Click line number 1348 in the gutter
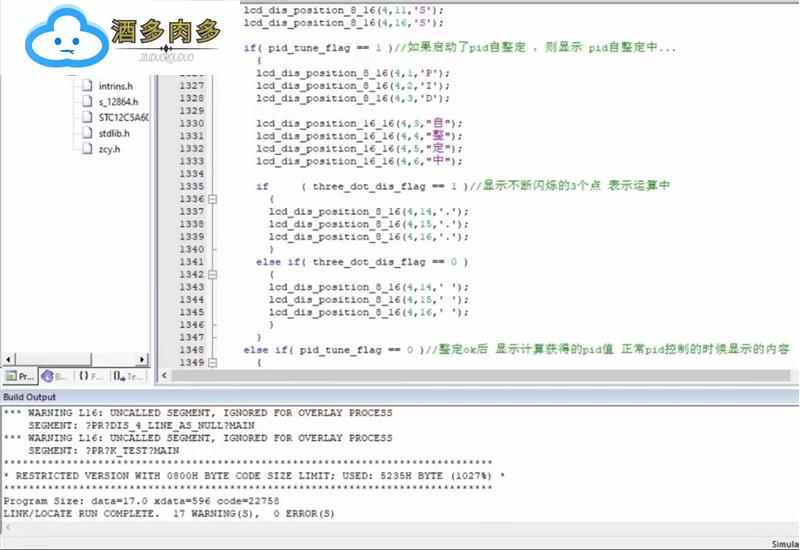The width and height of the screenshot is (800, 550). [x=191, y=349]
